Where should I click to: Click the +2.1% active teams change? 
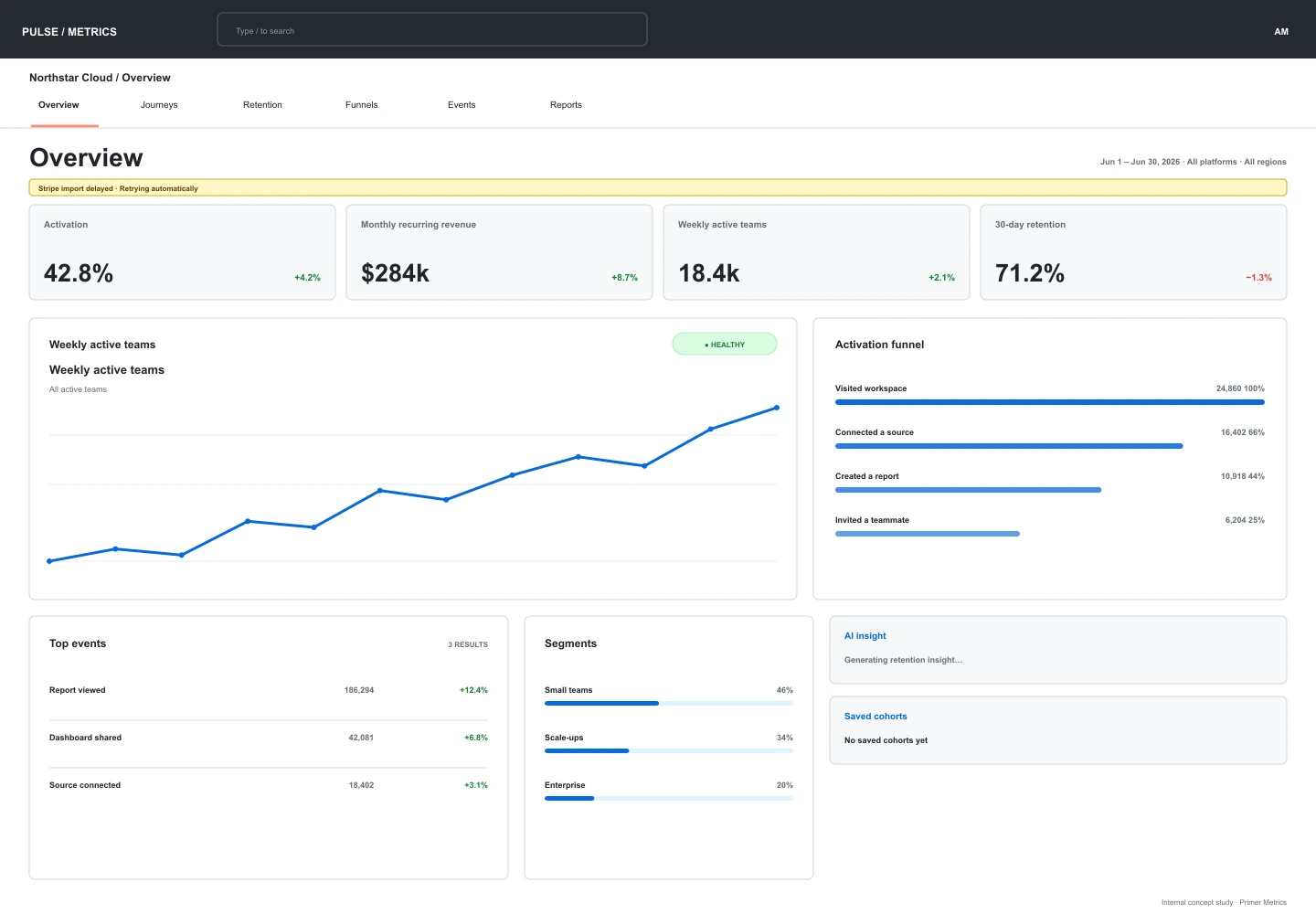941,277
